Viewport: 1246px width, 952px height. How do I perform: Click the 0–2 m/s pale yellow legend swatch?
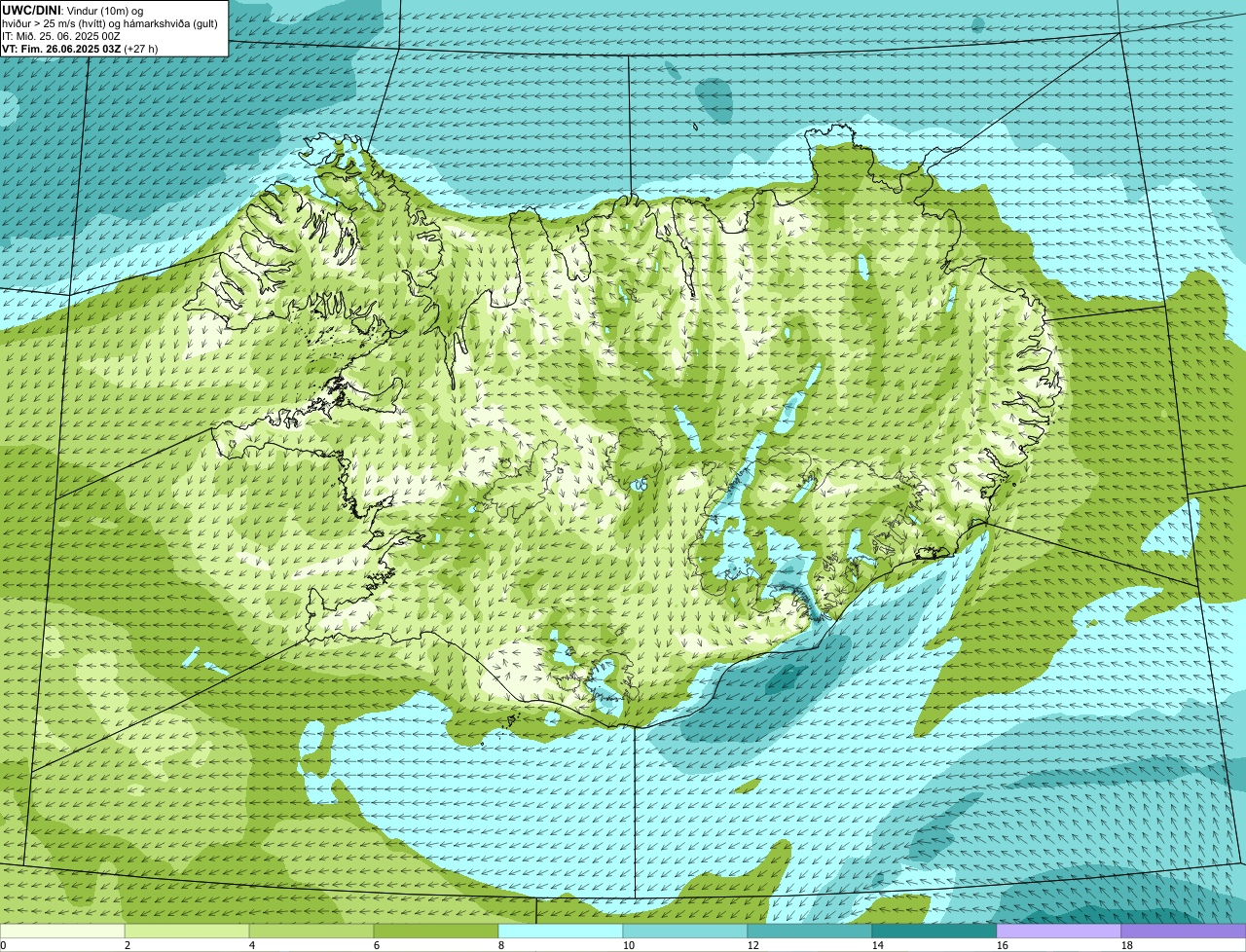coord(62,932)
